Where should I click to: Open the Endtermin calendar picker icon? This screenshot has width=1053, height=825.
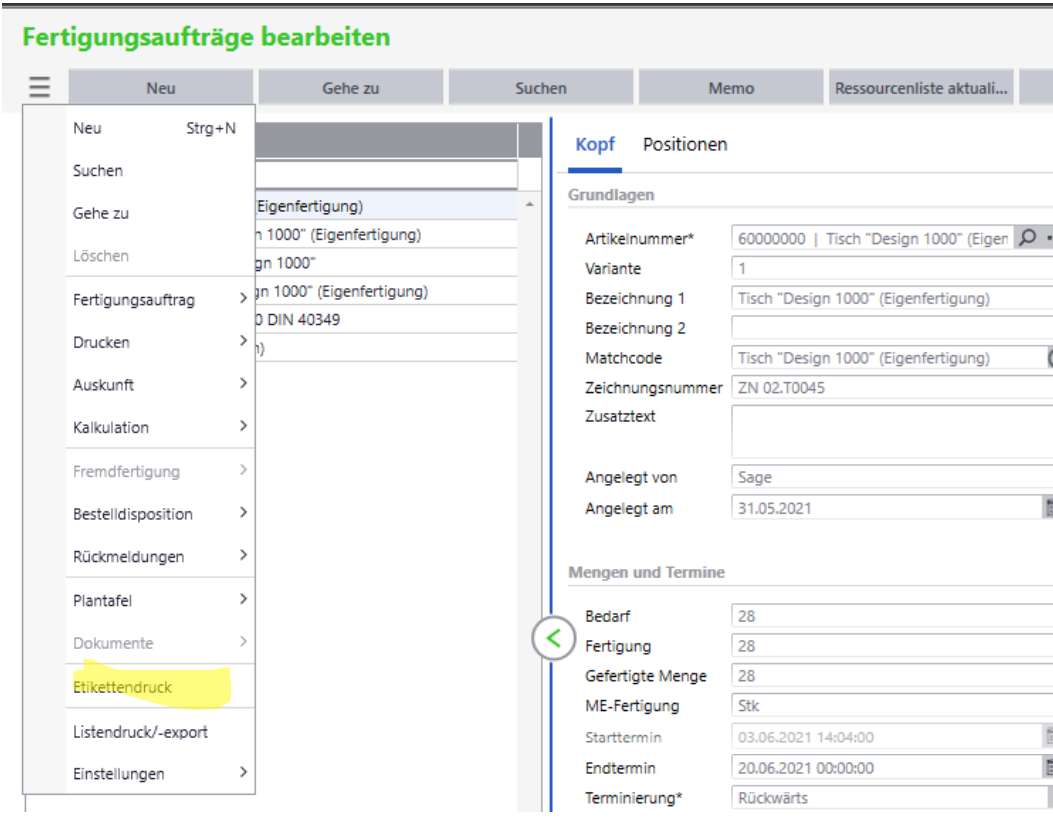pyautogui.click(x=1048, y=768)
